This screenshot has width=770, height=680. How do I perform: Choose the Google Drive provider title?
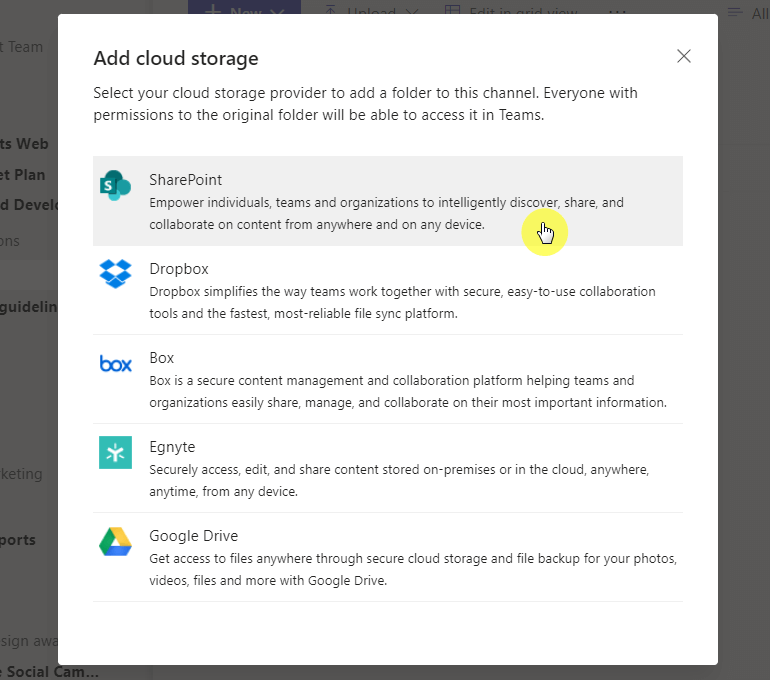(193, 536)
